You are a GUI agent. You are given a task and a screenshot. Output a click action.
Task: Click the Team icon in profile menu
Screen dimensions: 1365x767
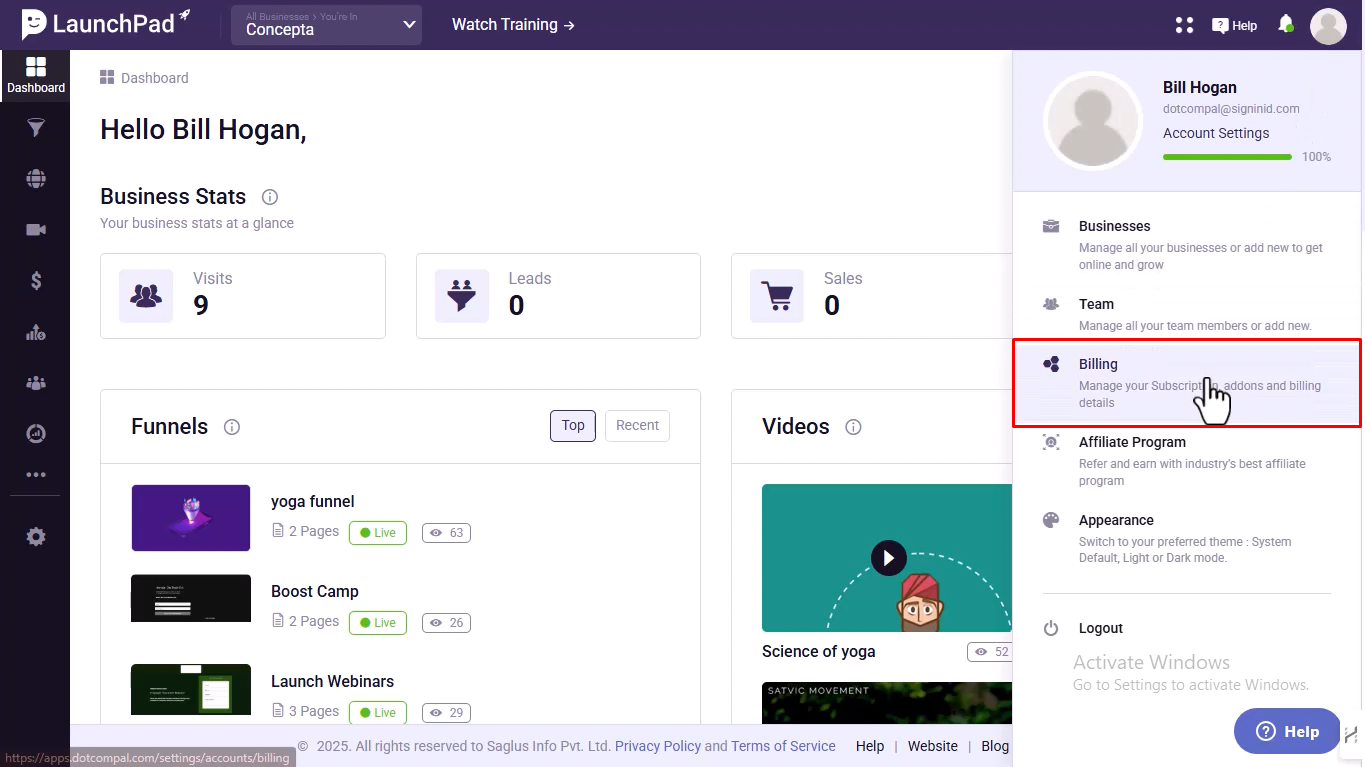1051,304
